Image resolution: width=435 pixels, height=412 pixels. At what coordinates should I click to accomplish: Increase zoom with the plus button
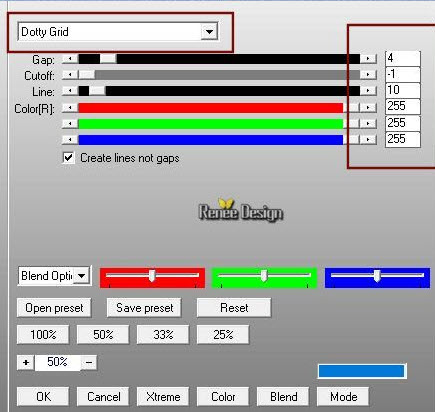[x=26, y=362]
